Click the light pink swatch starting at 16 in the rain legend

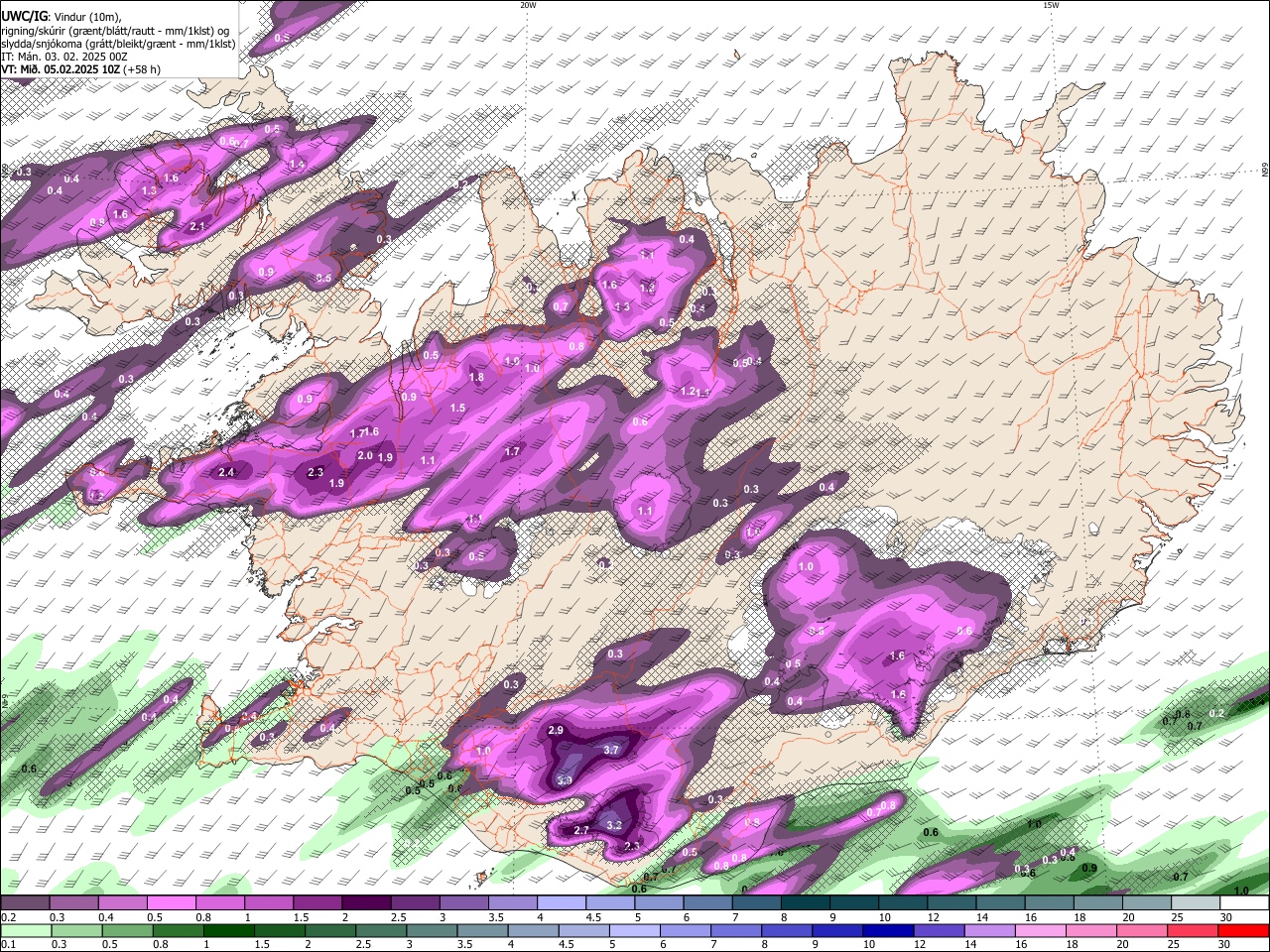1039,930
